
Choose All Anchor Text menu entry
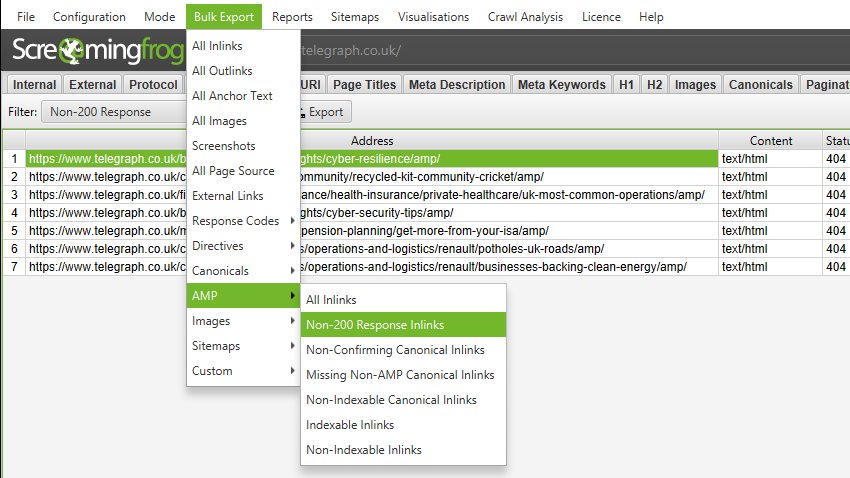click(x=243, y=96)
